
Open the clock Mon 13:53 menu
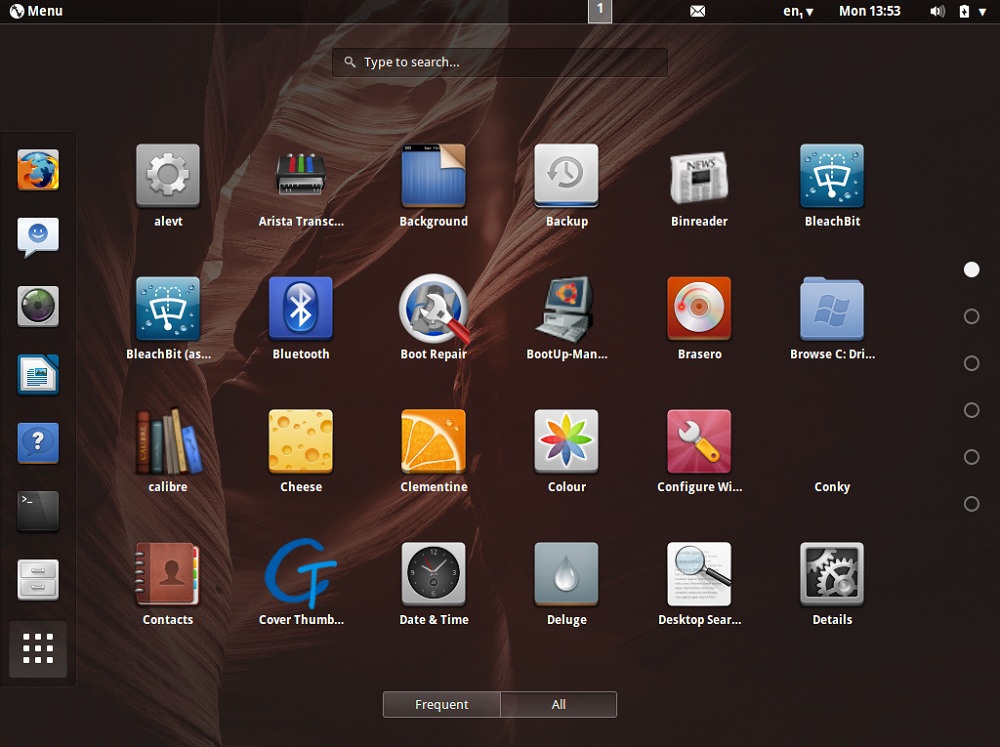point(870,11)
